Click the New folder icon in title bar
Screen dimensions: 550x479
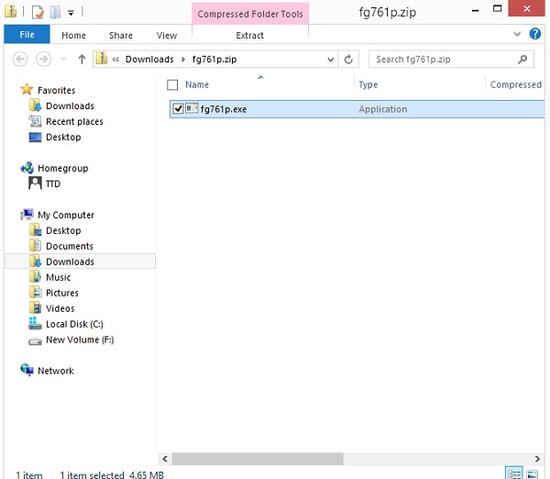[x=55, y=12]
